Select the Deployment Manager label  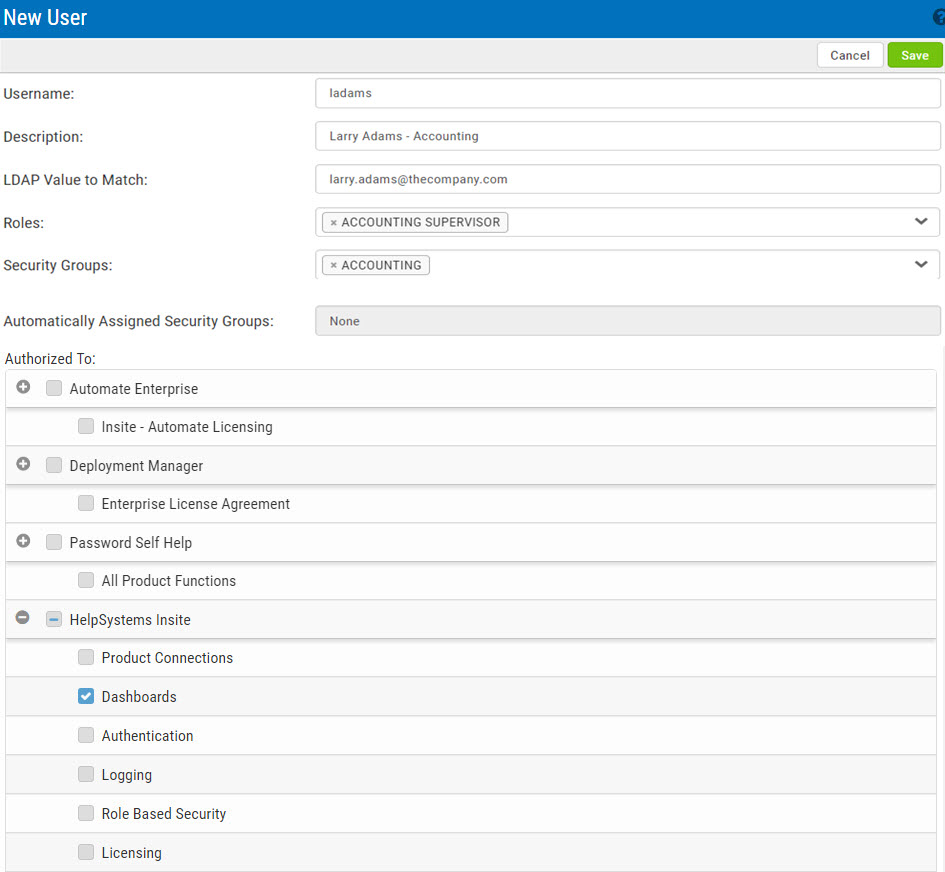(x=136, y=466)
